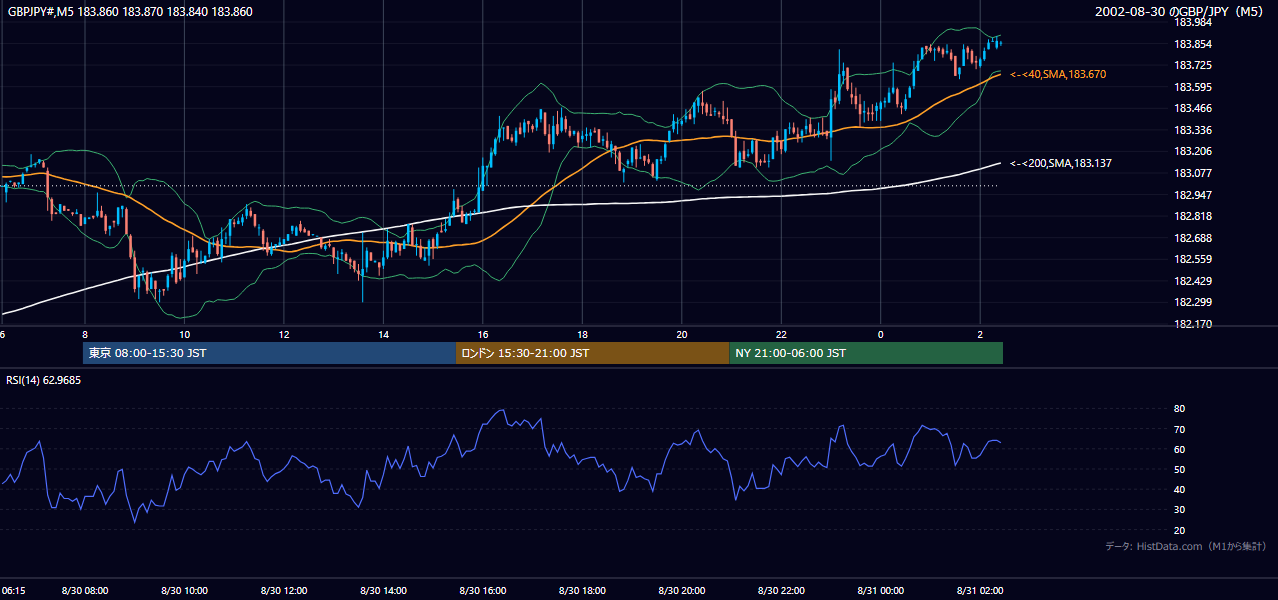Select the NY 21:00-06:00 JST session bar
Image resolution: width=1278 pixels, height=600 pixels.
(x=866, y=353)
